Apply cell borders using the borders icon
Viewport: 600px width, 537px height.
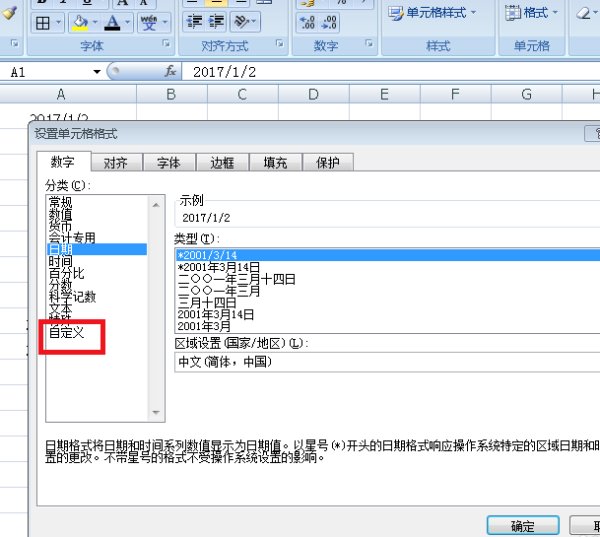[42, 23]
